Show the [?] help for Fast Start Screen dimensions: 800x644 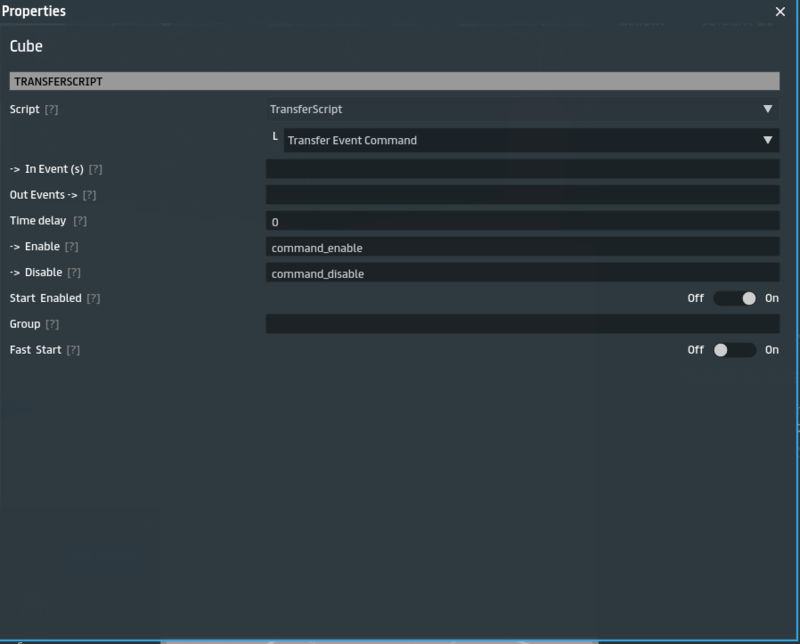click(72, 351)
